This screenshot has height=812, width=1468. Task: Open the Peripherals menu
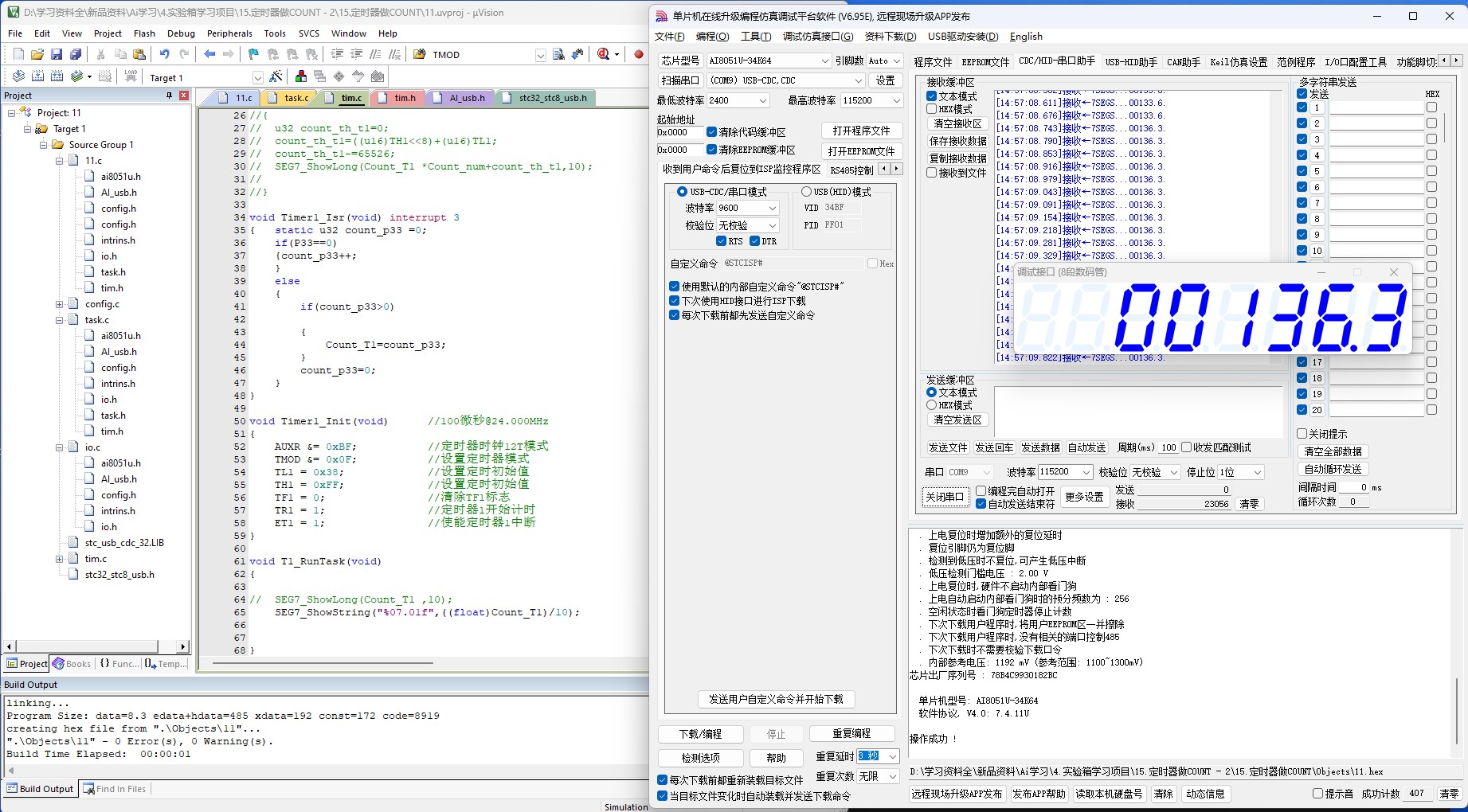pos(229,33)
